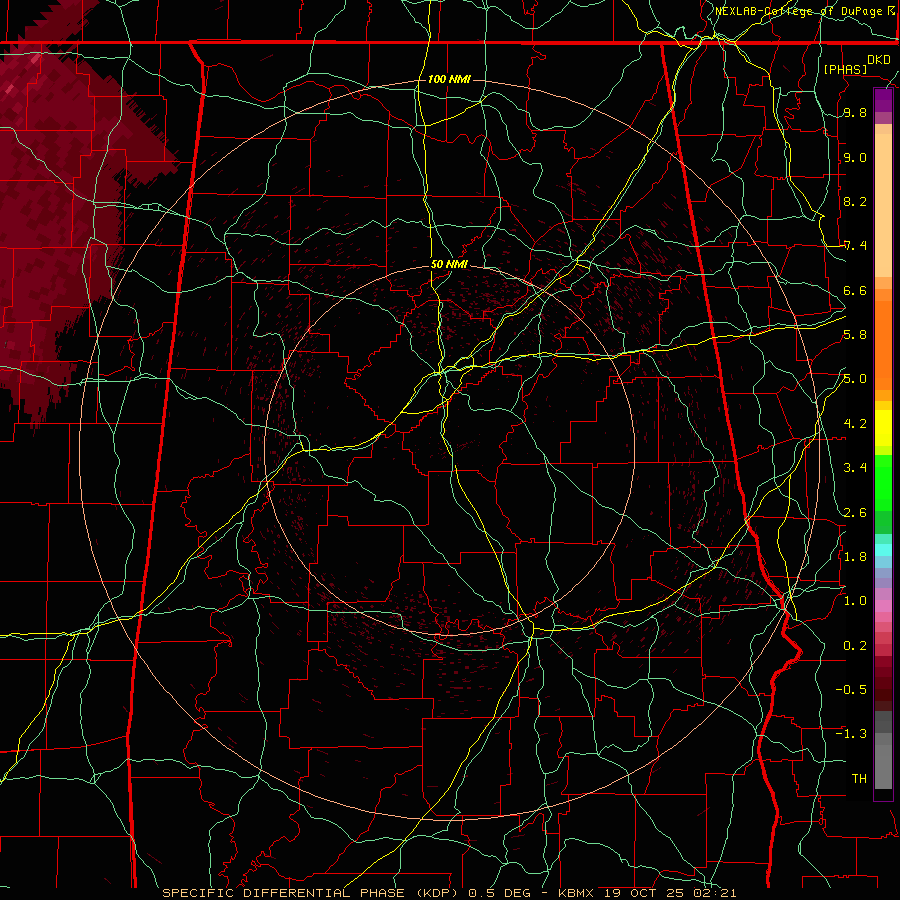Image resolution: width=900 pixels, height=900 pixels.
Task: Click the 100 NMI range ring label
Action: [449, 79]
